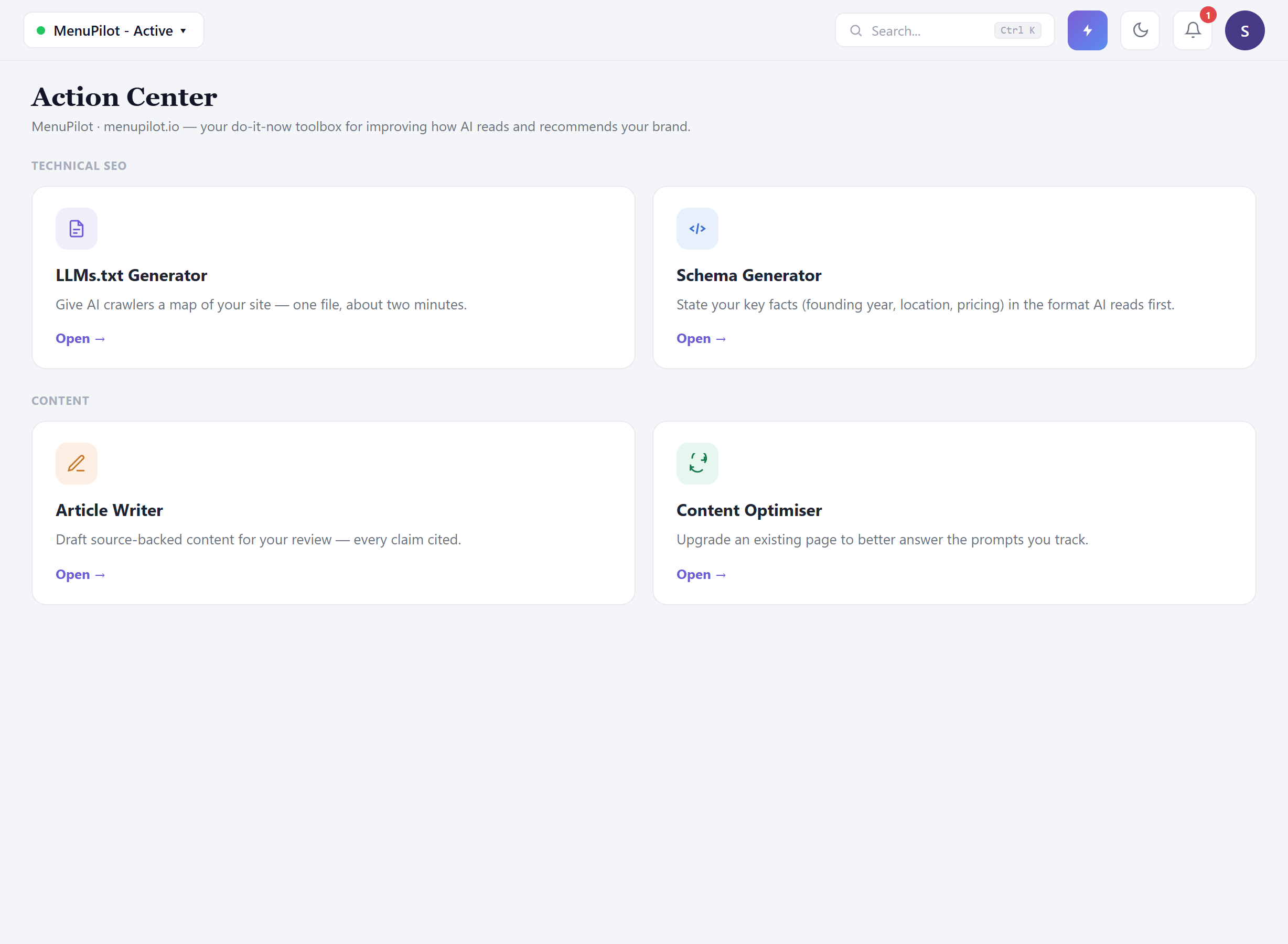This screenshot has width=1288, height=944.
Task: Click the green Active status dot
Action: click(x=41, y=30)
